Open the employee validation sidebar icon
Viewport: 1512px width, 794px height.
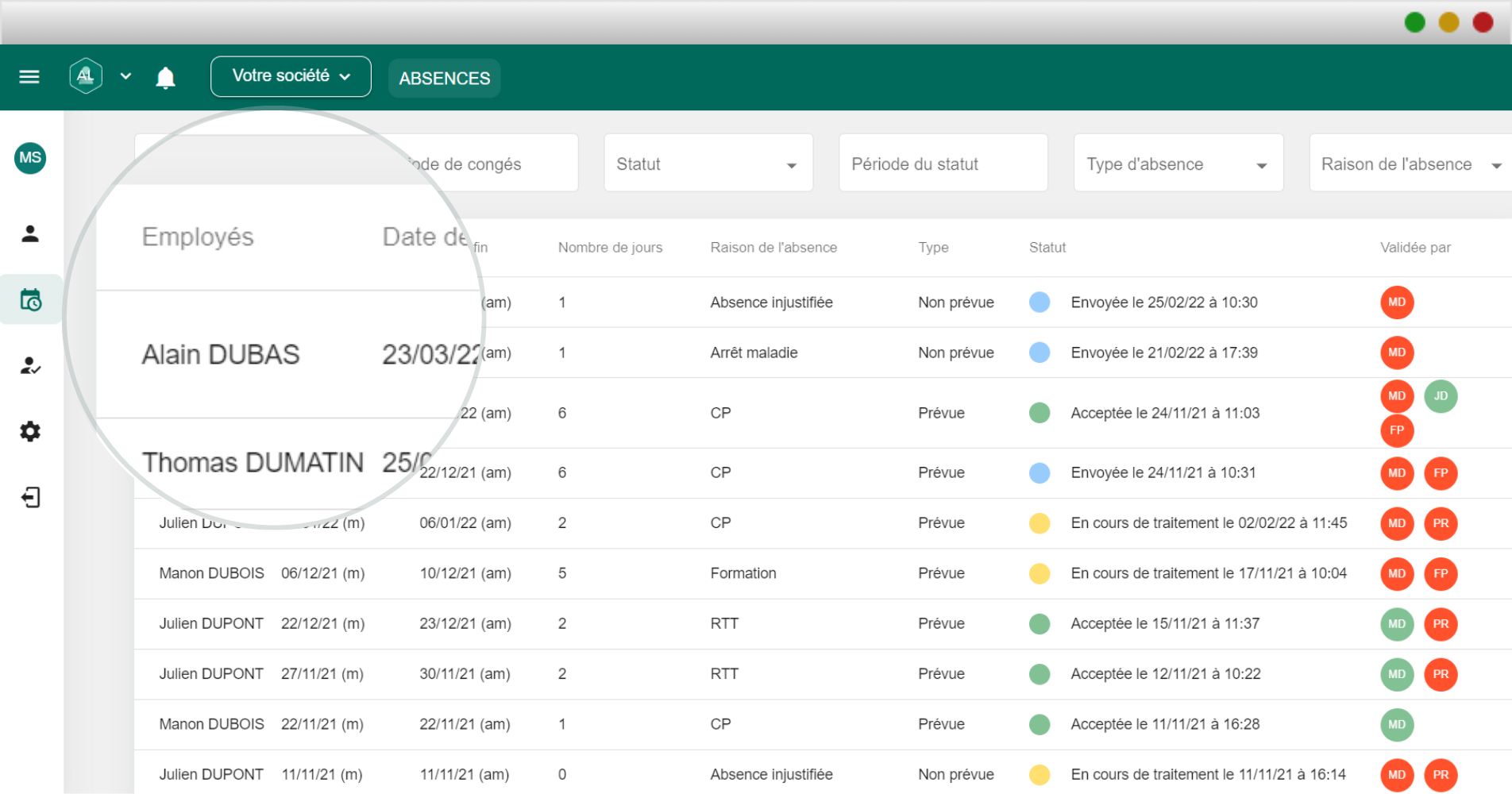tap(30, 366)
